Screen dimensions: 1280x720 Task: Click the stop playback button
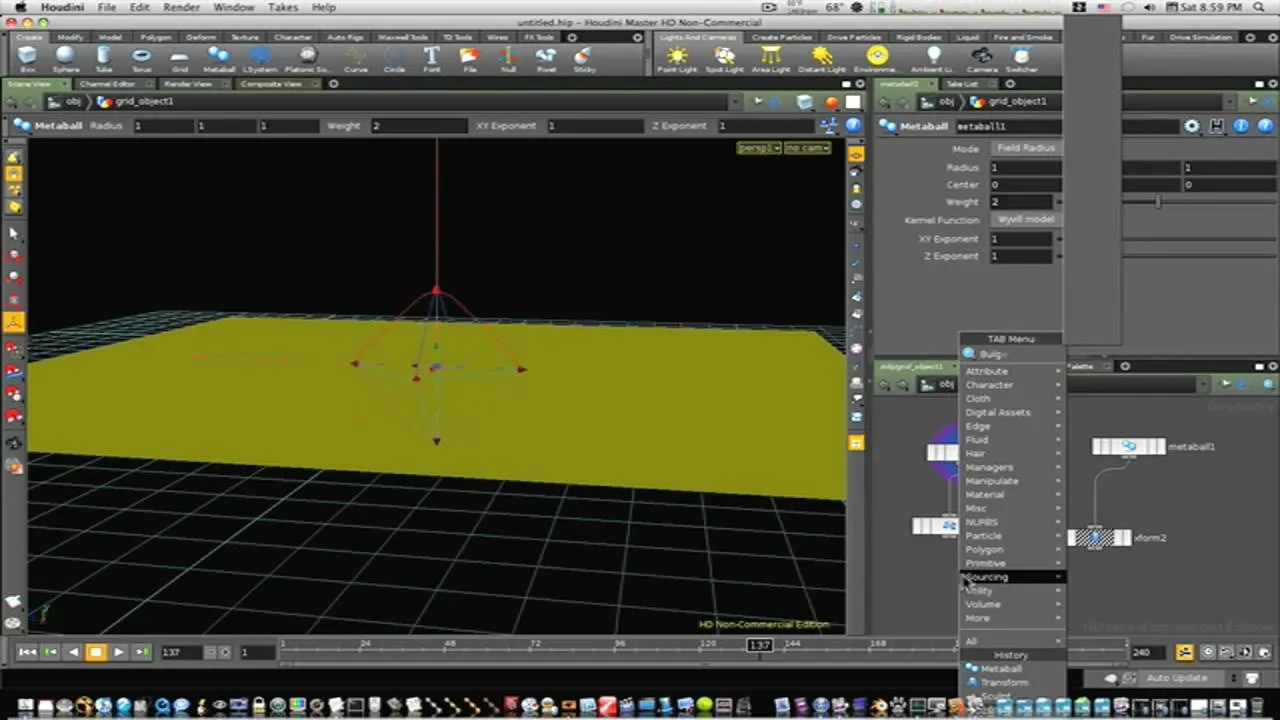point(96,652)
